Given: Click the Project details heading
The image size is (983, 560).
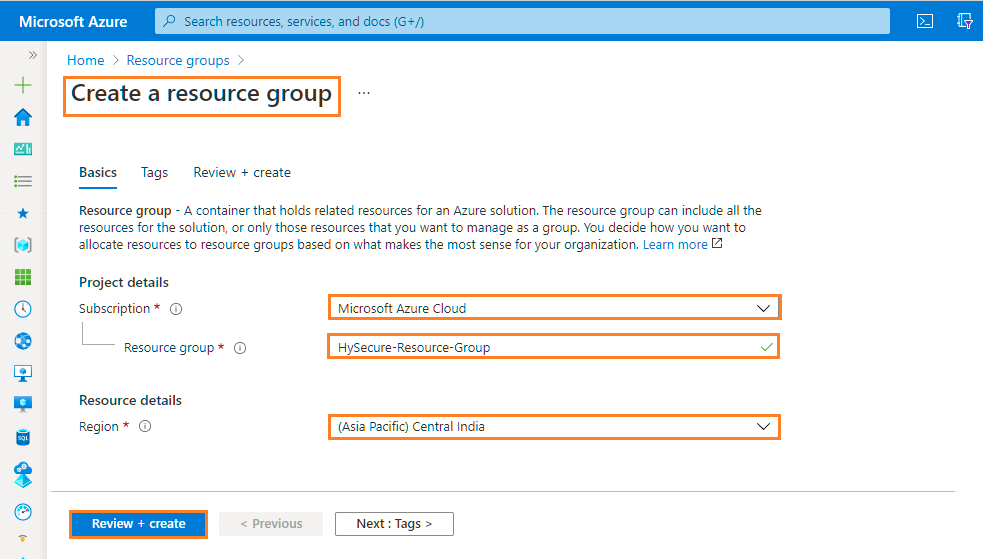Looking at the screenshot, I should pos(124,282).
